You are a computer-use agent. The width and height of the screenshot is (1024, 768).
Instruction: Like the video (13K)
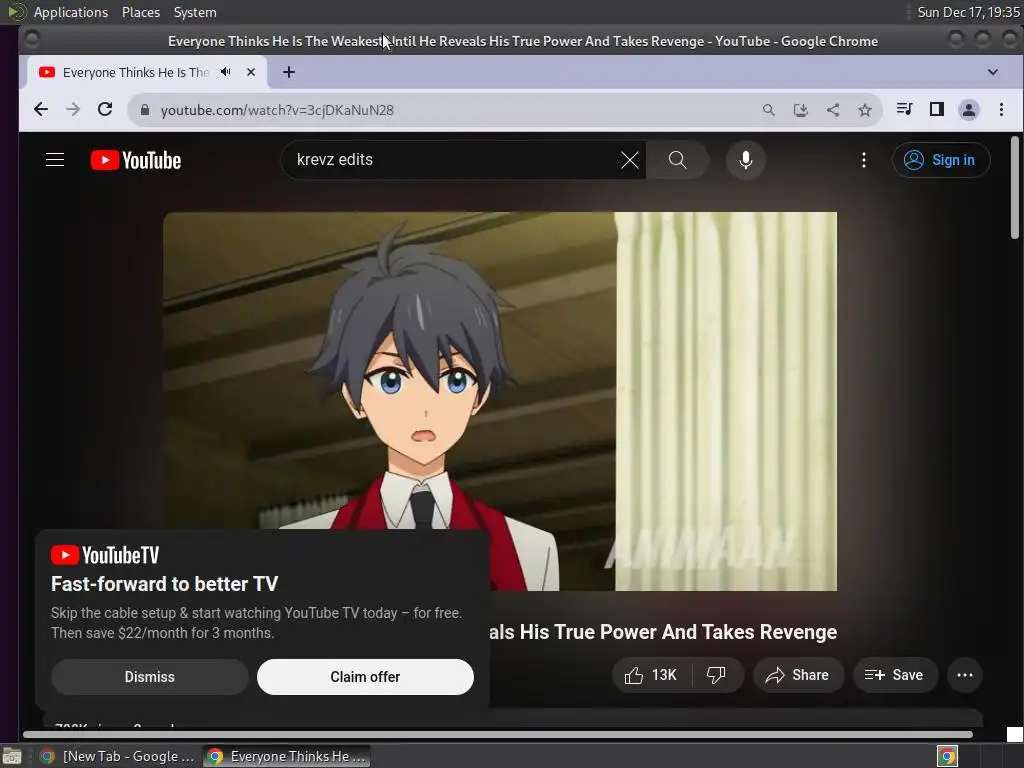651,675
